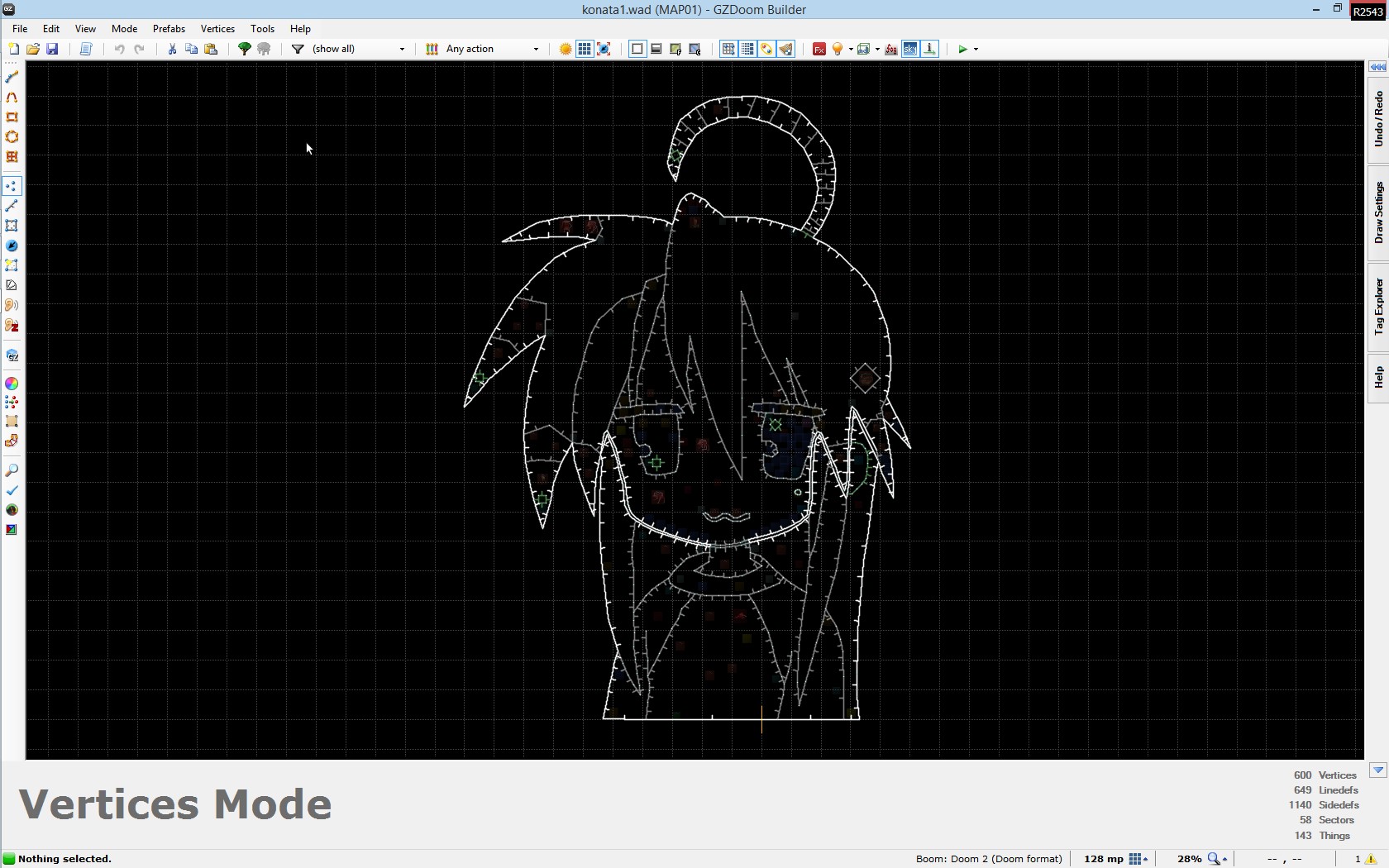Screen dimensions: 1389x868
Task: Expand the models rendering dropdown arrow
Action: (877, 49)
